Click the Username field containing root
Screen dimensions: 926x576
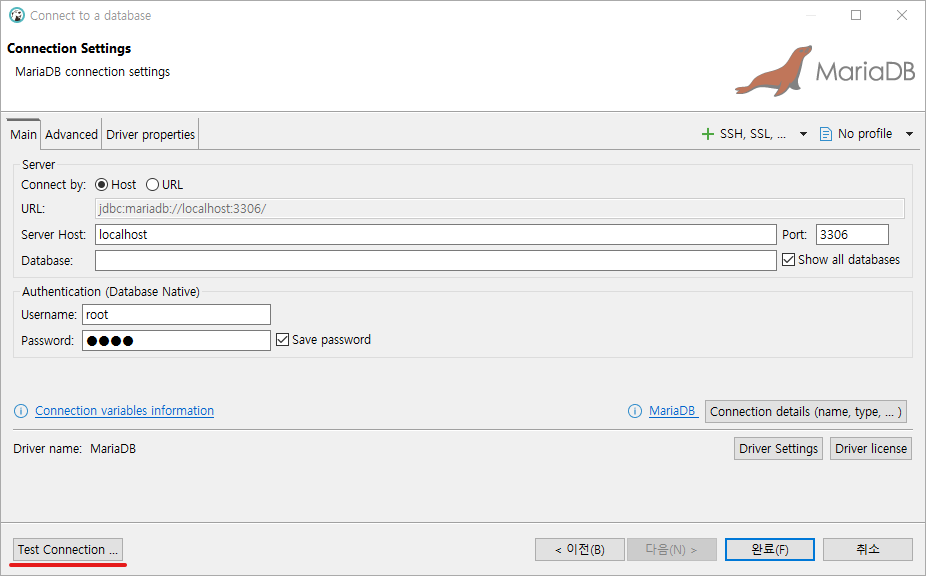(177, 315)
